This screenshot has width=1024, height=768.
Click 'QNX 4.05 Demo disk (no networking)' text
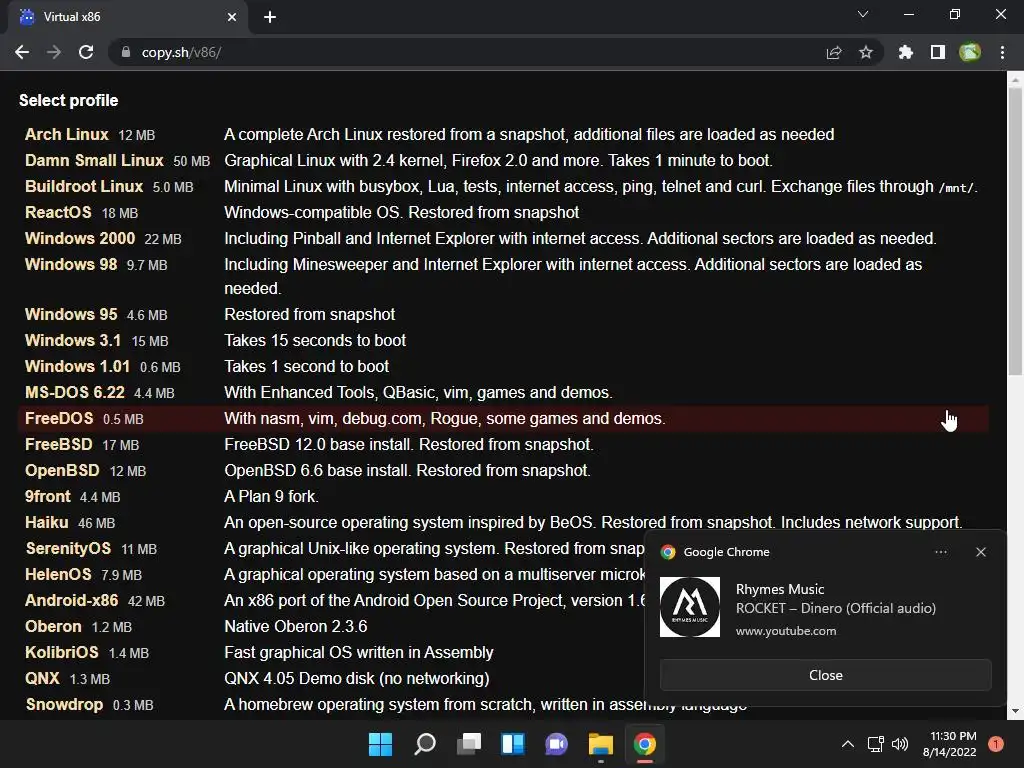pyautogui.click(x=357, y=679)
